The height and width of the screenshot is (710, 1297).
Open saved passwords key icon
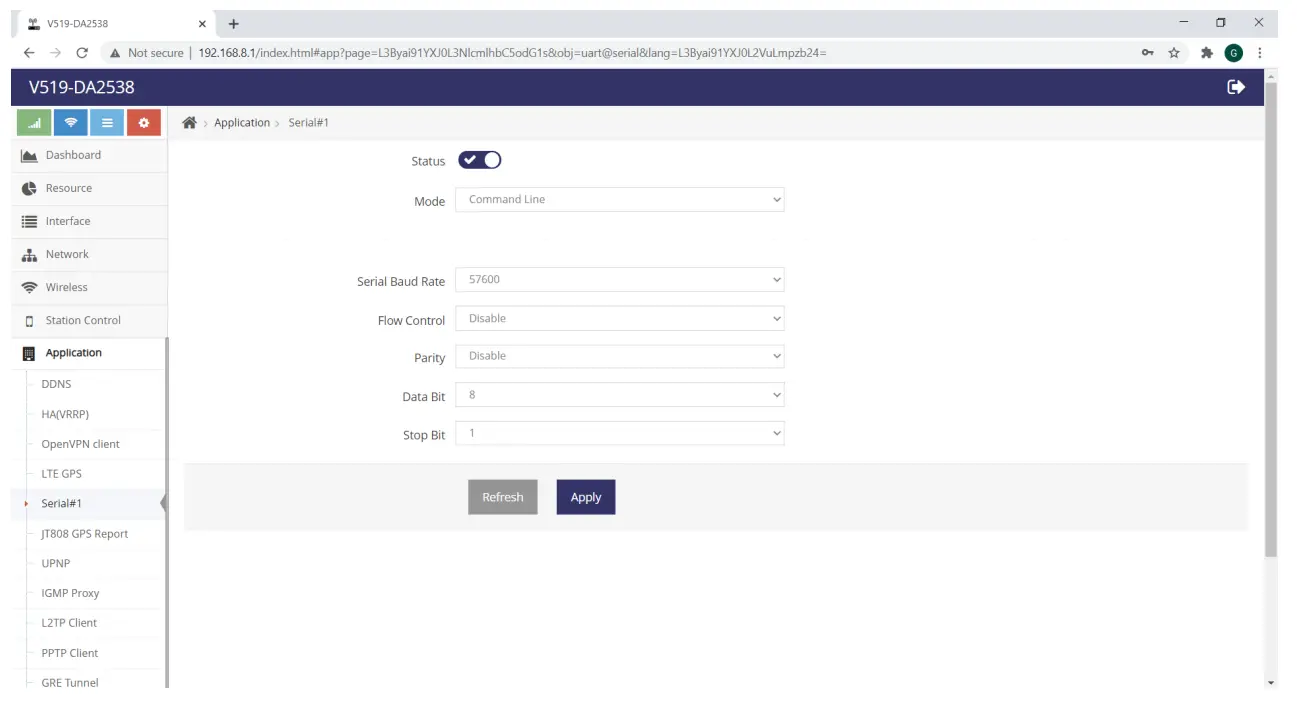1148,53
